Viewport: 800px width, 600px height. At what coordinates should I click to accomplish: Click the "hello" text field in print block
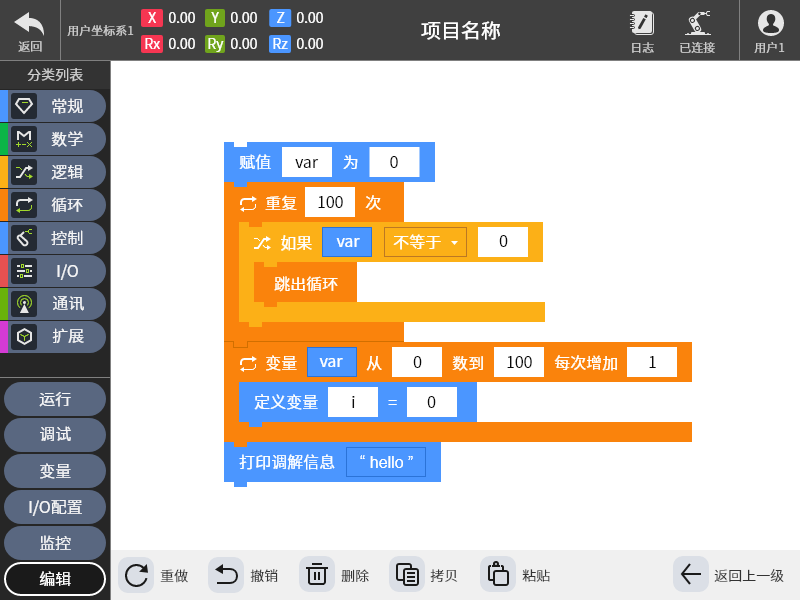click(x=386, y=461)
